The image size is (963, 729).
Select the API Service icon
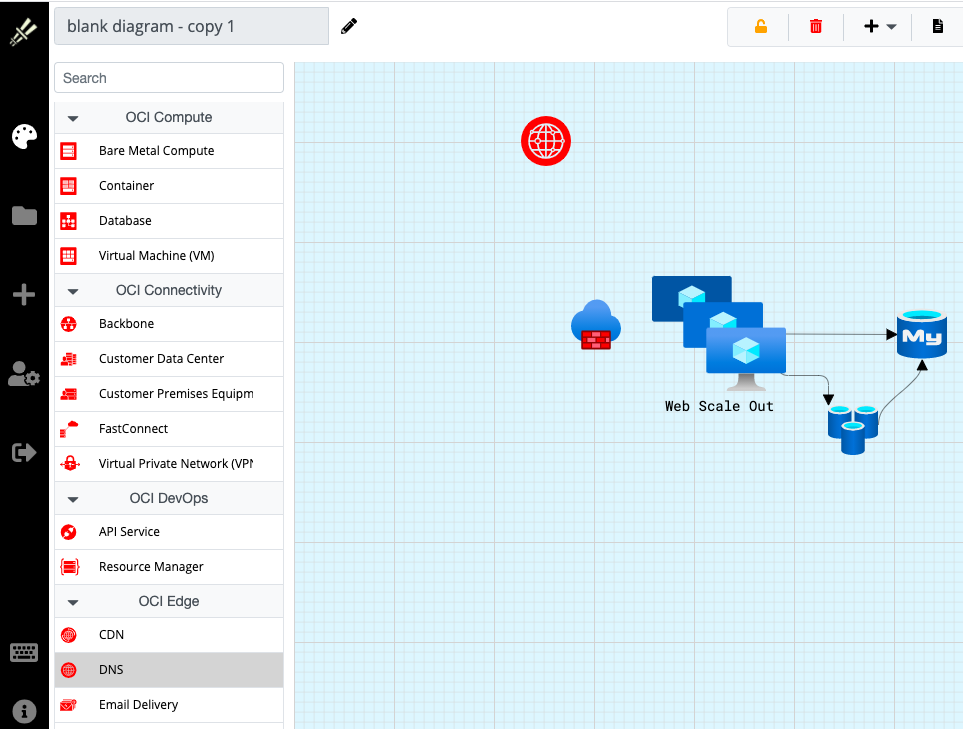tap(69, 532)
